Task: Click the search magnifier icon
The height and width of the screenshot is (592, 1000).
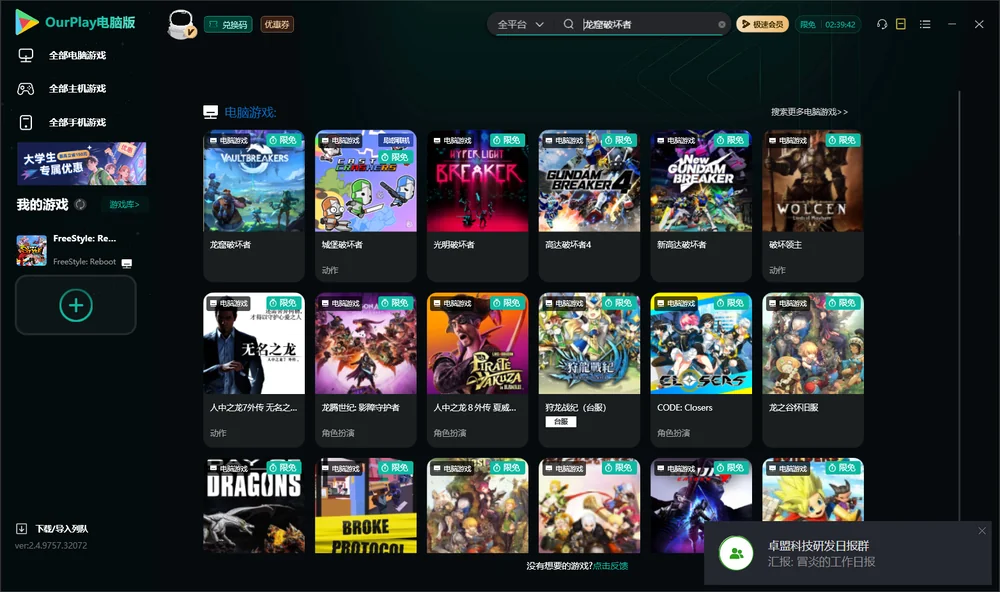Action: pyautogui.click(x=568, y=24)
